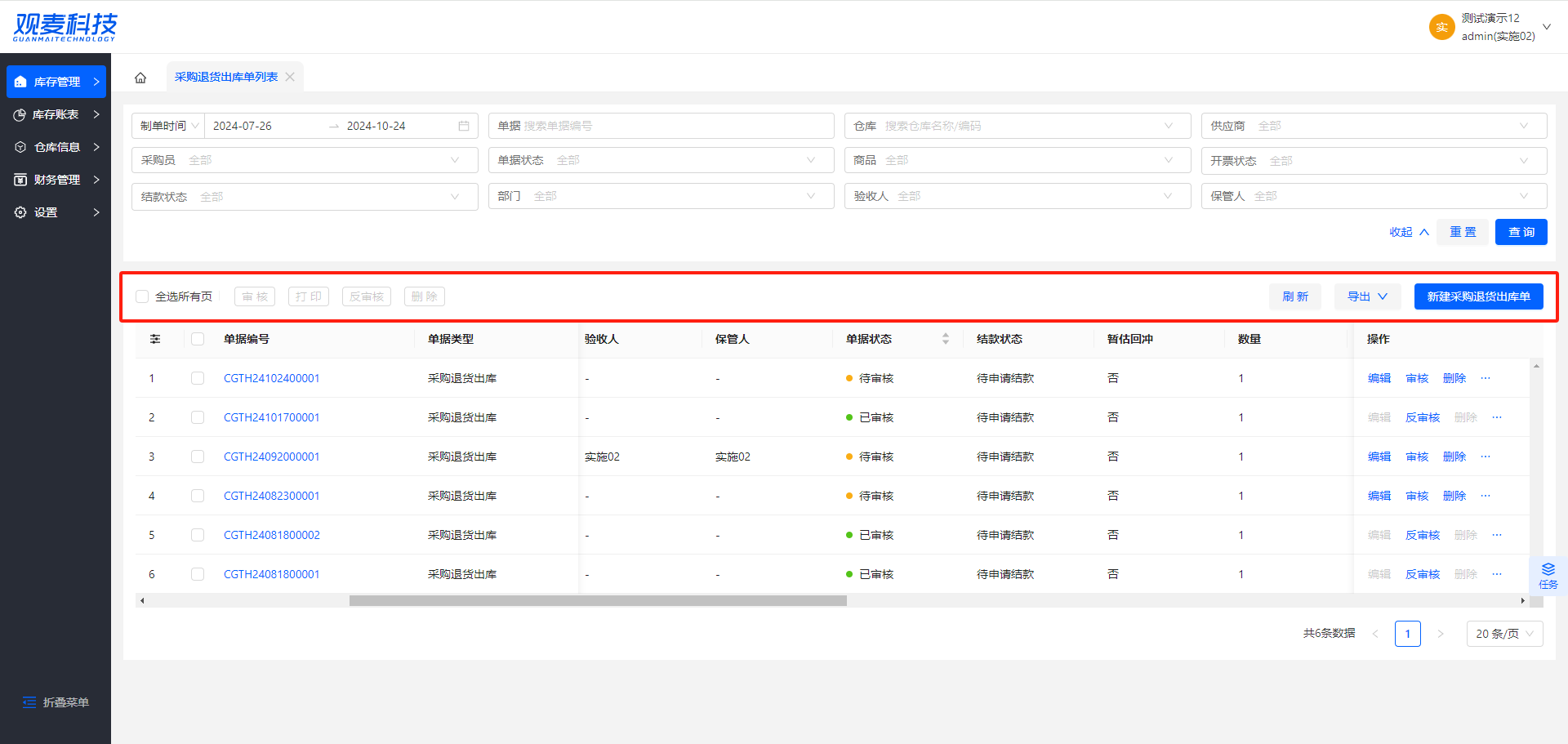
Task: Click the table horizontal scrollbar thumb
Action: pyautogui.click(x=598, y=600)
